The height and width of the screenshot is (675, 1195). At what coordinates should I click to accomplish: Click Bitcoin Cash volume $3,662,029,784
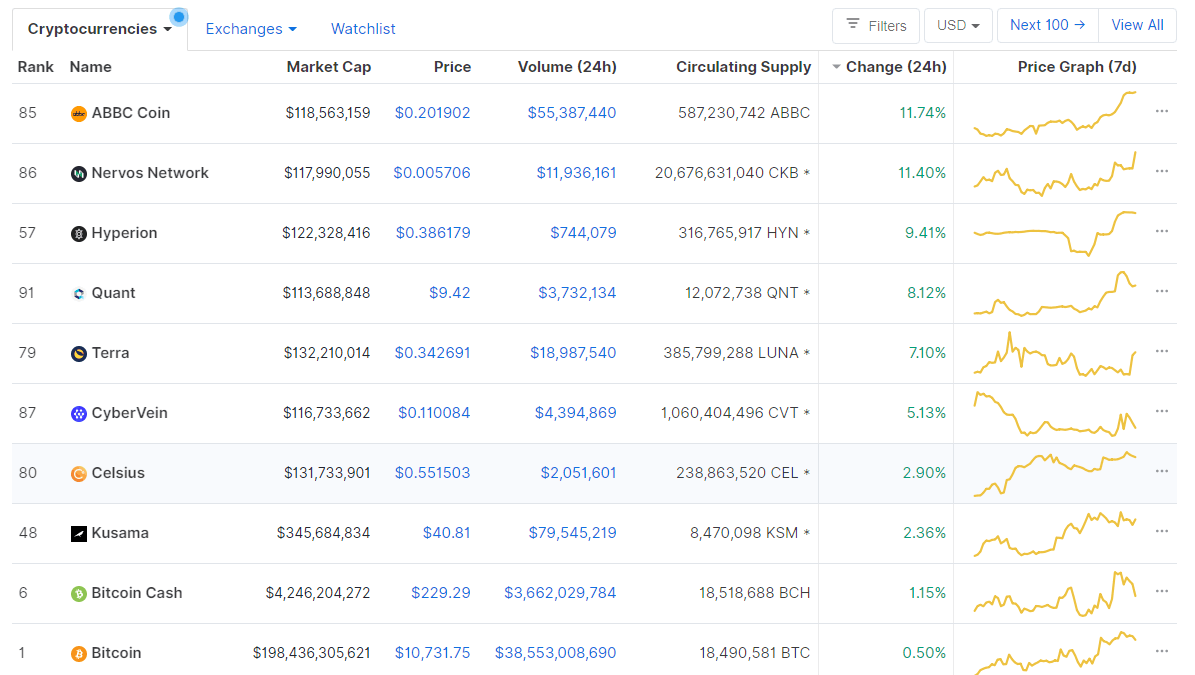[x=560, y=593]
